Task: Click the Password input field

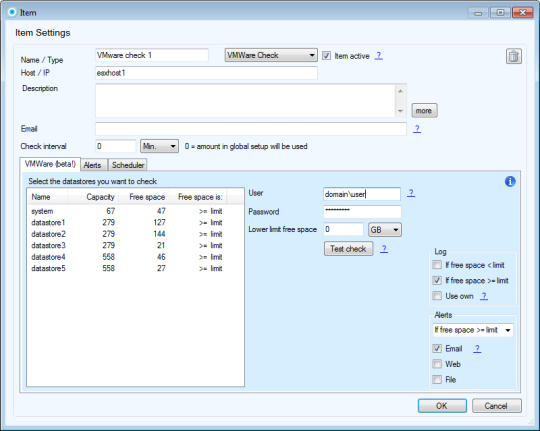Action: (x=362, y=212)
